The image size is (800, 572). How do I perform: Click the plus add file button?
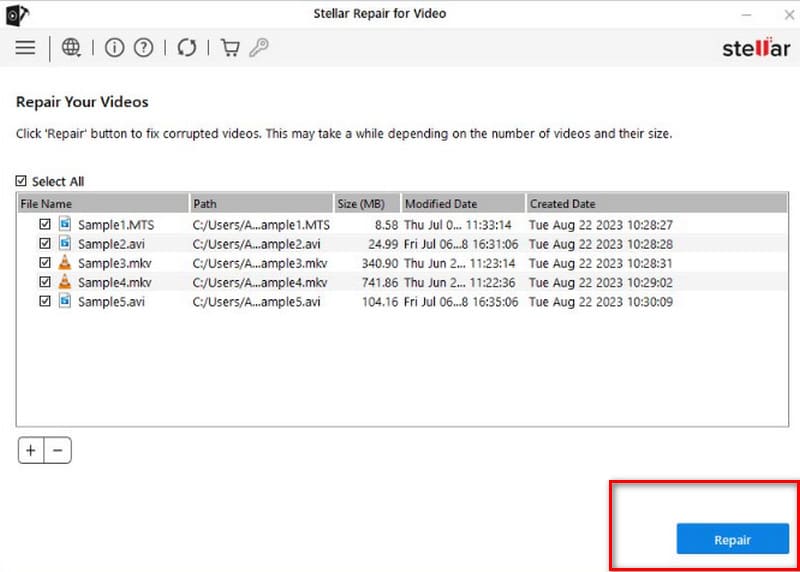click(31, 451)
